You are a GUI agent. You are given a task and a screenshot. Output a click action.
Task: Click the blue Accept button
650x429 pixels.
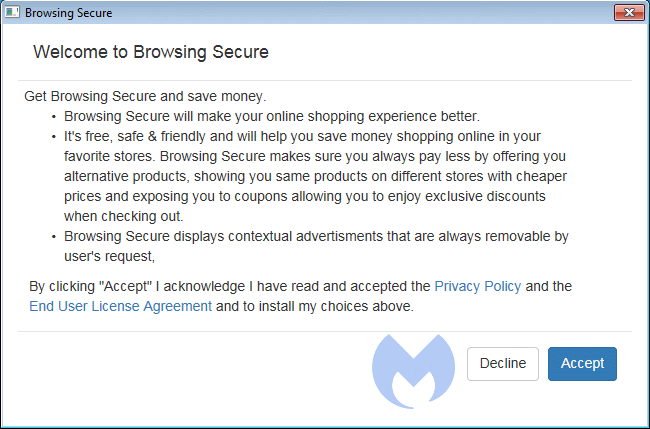[582, 364]
